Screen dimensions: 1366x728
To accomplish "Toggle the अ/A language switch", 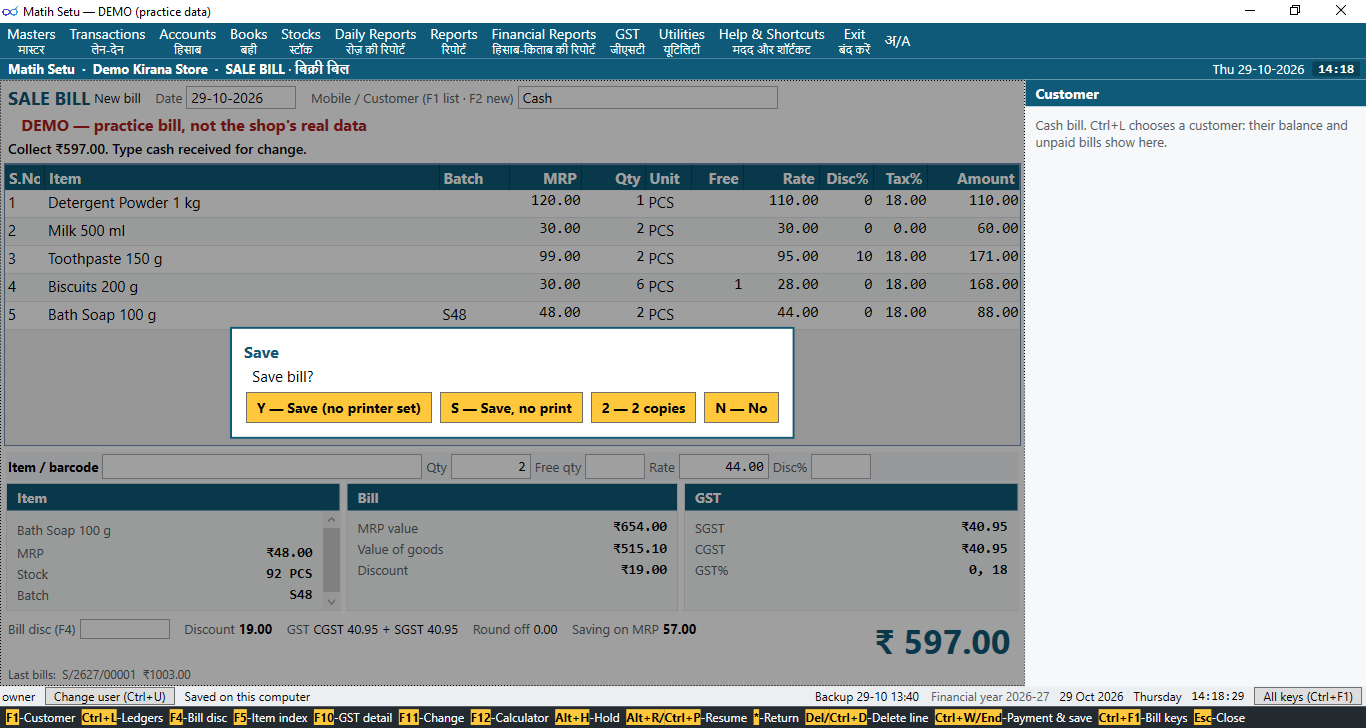I will click(897, 41).
